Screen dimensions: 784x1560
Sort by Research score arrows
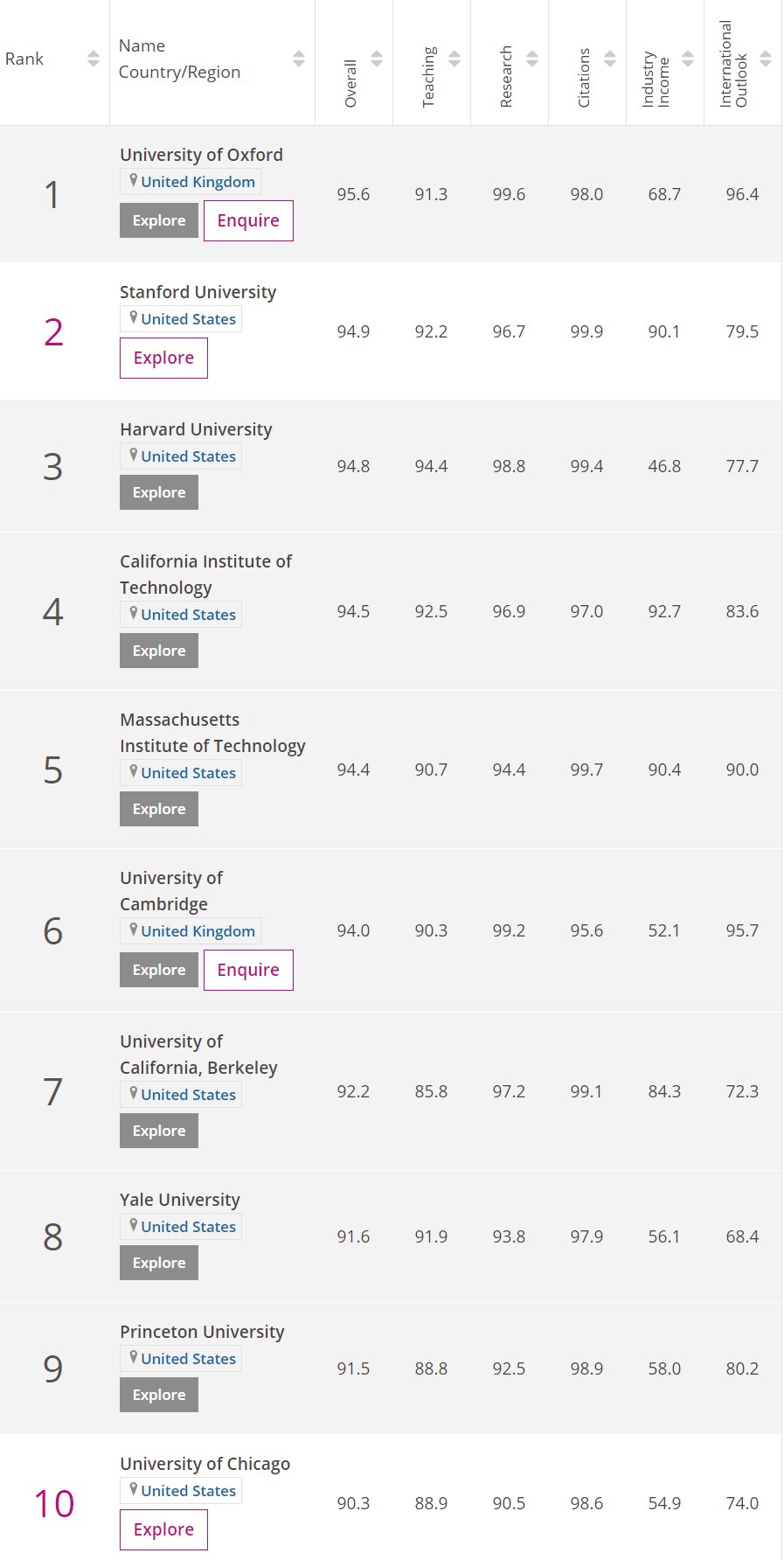pyautogui.click(x=532, y=59)
